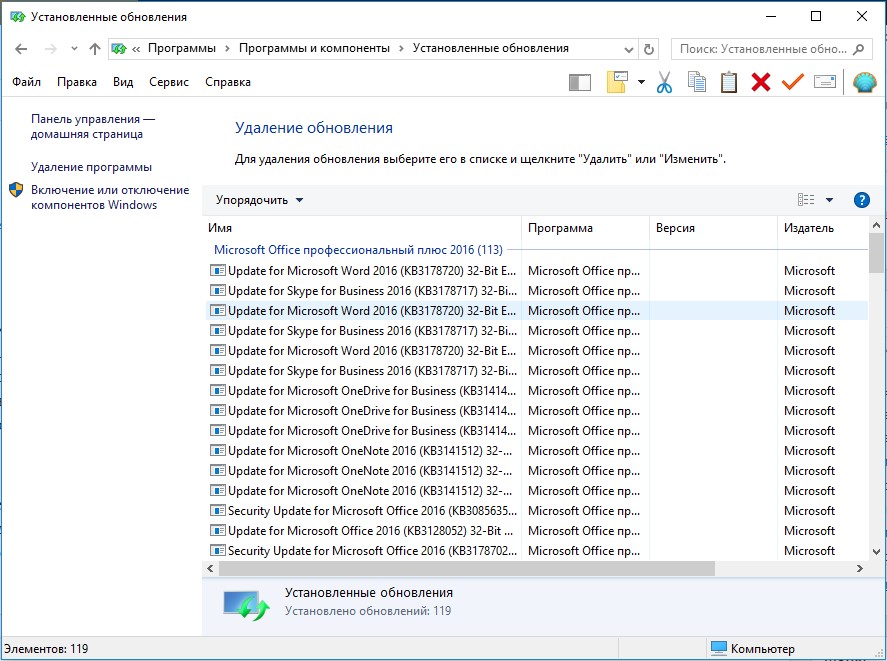This screenshot has width=887, height=661.
Task: Open the 'Удаление программы' link
Action: coord(91,168)
